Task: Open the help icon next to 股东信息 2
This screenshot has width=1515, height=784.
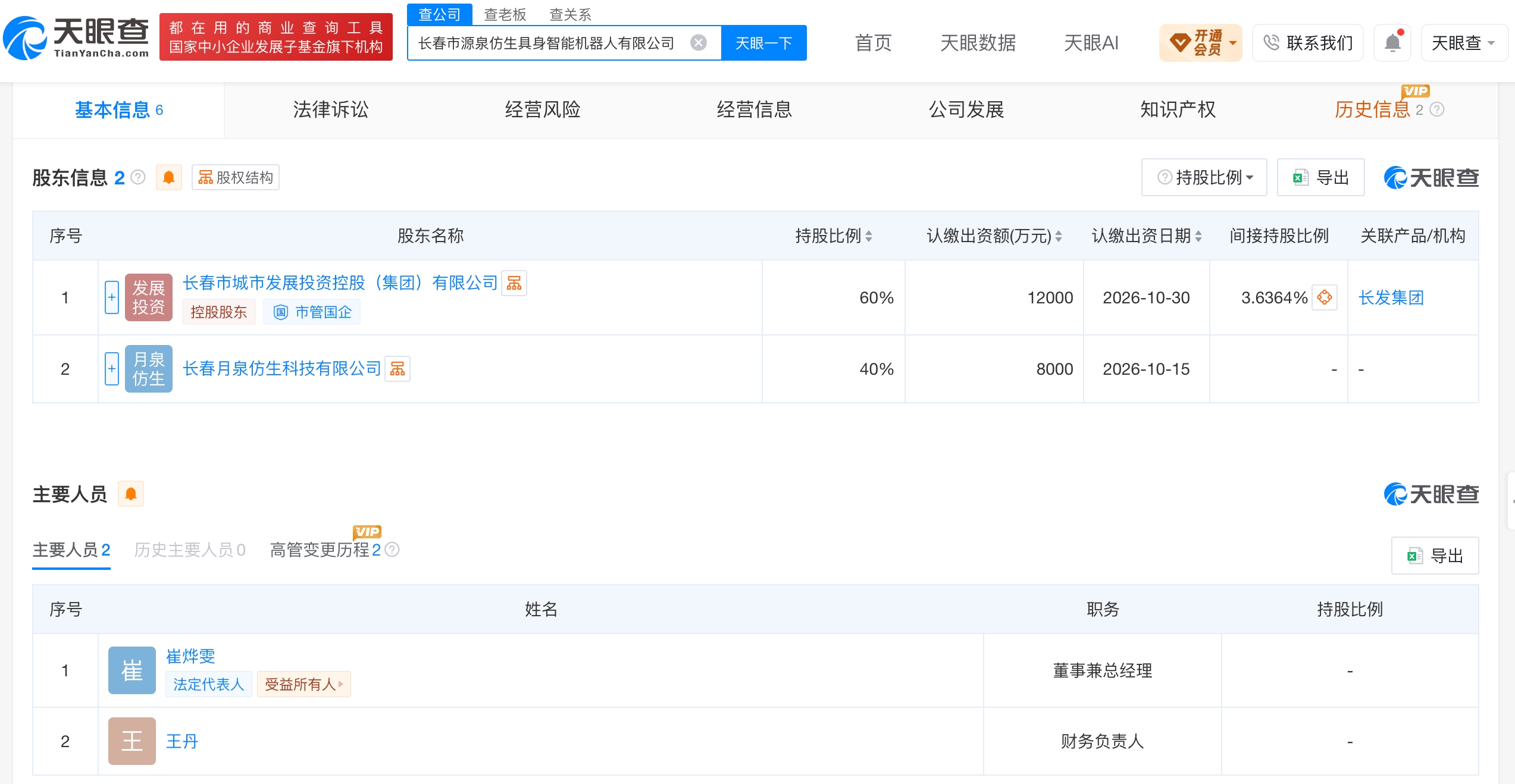Action: click(138, 177)
